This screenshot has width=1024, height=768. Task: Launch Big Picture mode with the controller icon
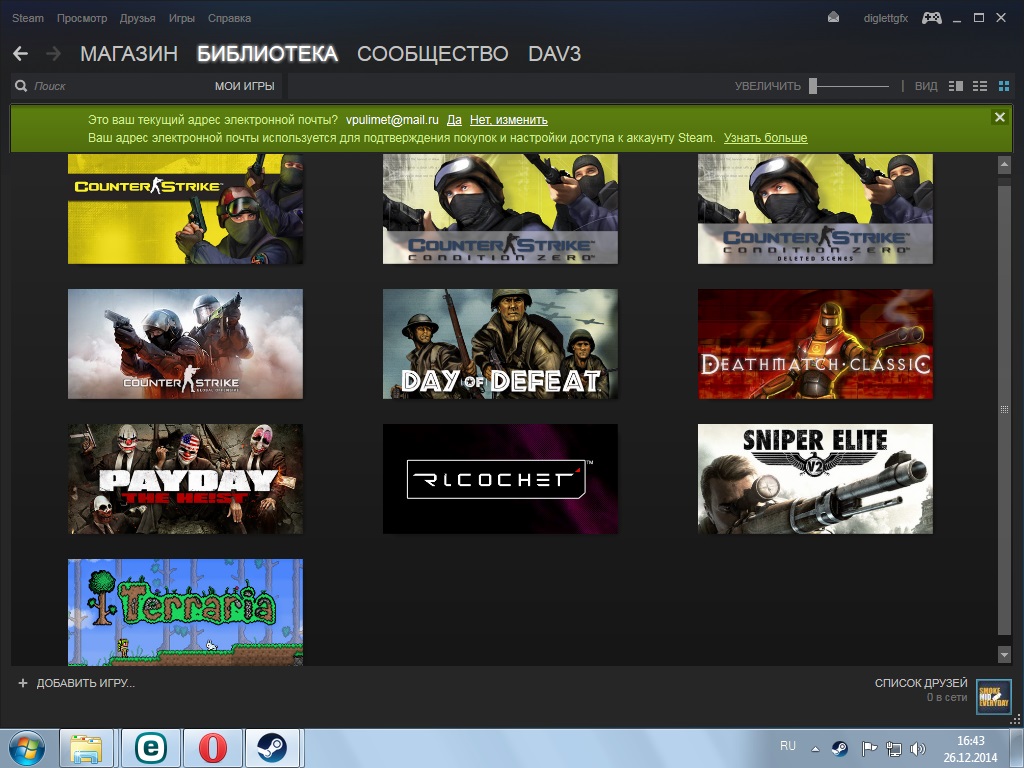tap(931, 18)
